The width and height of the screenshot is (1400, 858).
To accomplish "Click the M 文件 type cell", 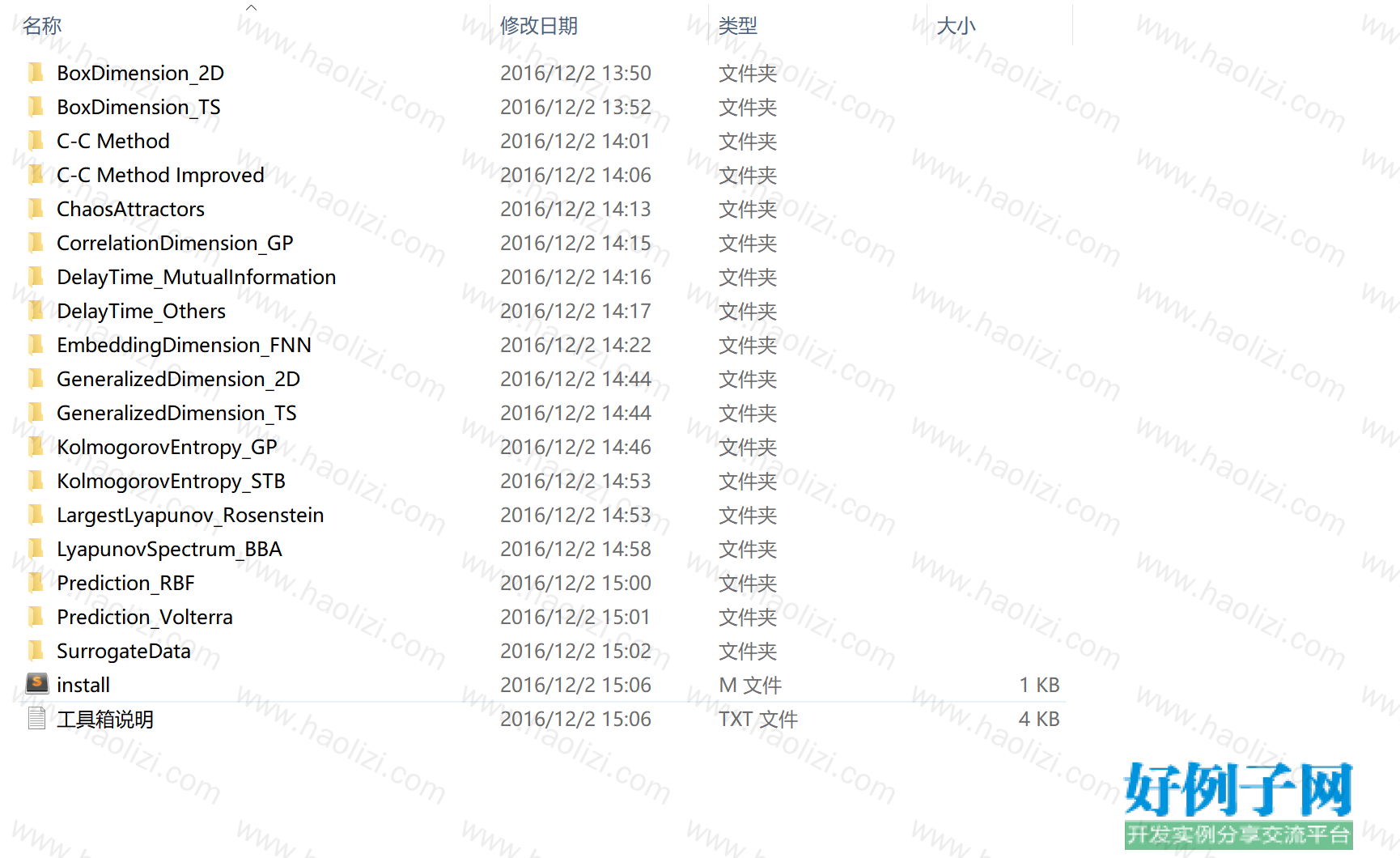I will (750, 686).
